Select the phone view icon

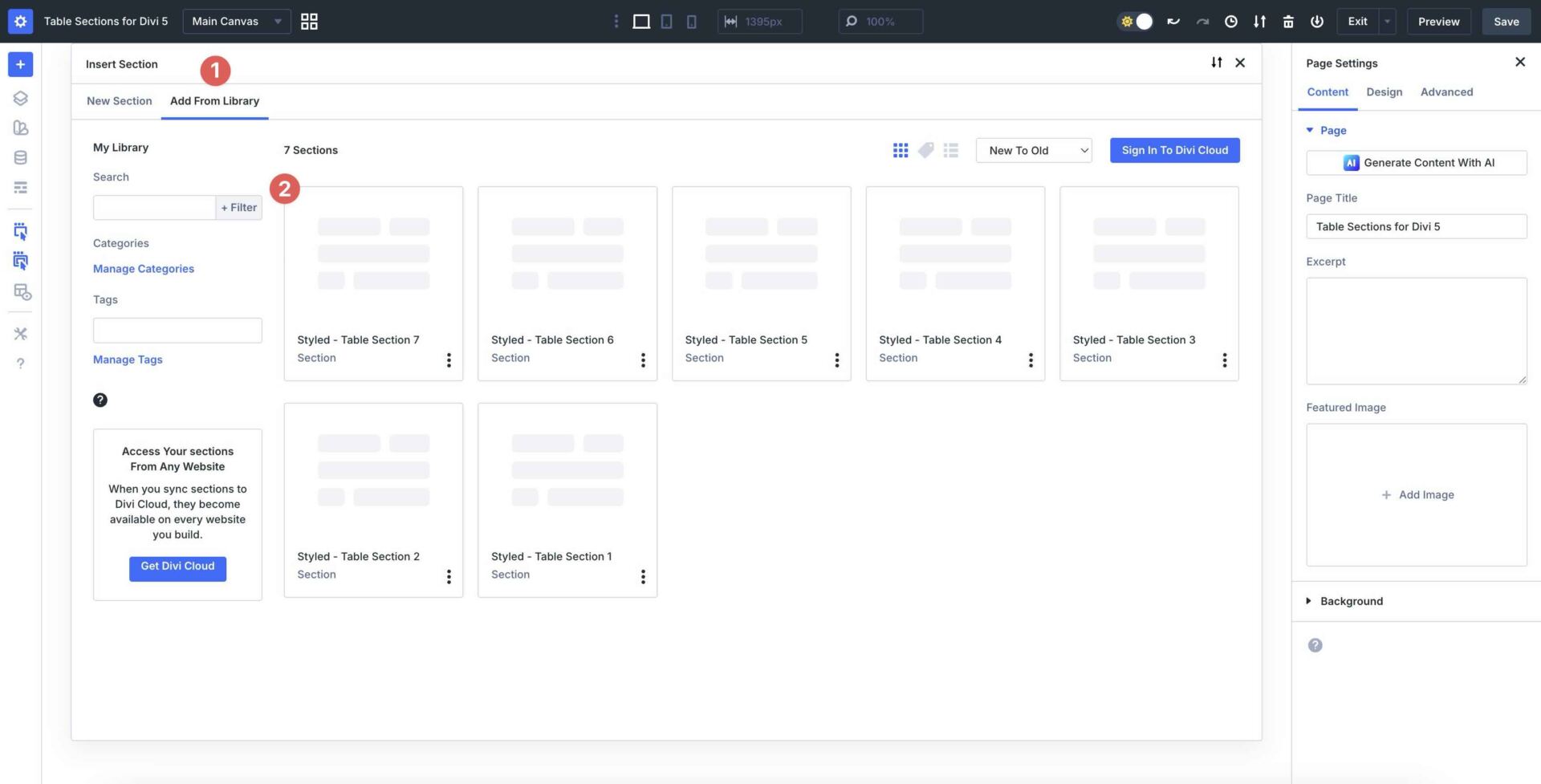[x=691, y=22]
